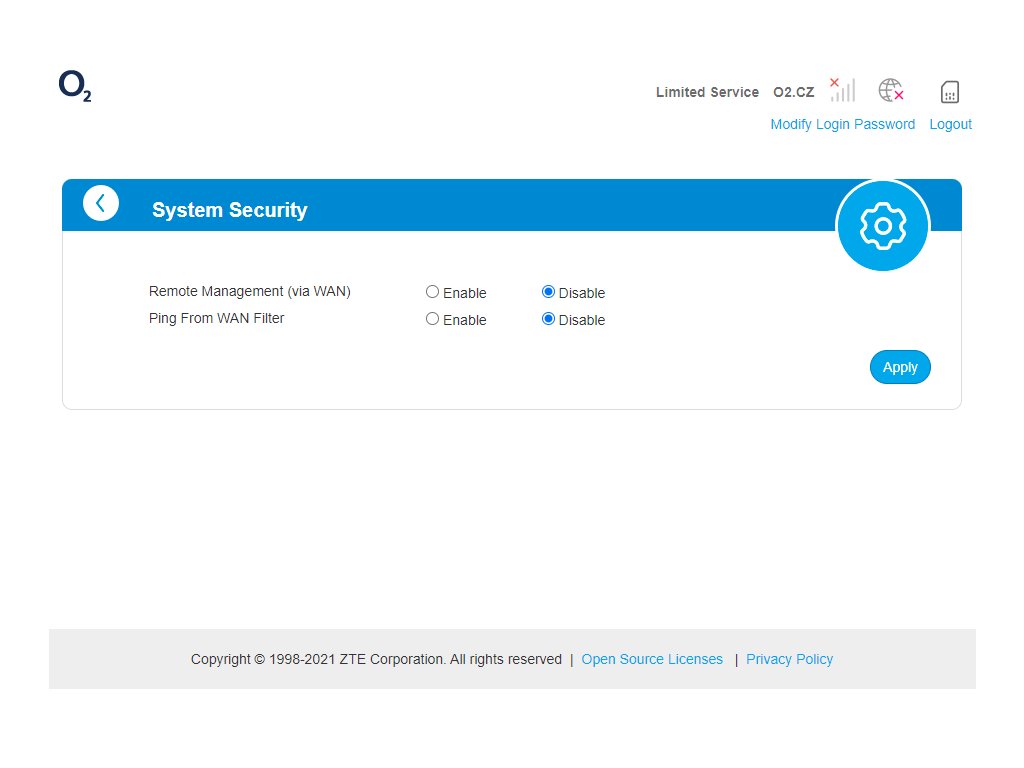Viewport: 1024px width, 768px height.
Task: Click the System Security title
Action: 229,210
